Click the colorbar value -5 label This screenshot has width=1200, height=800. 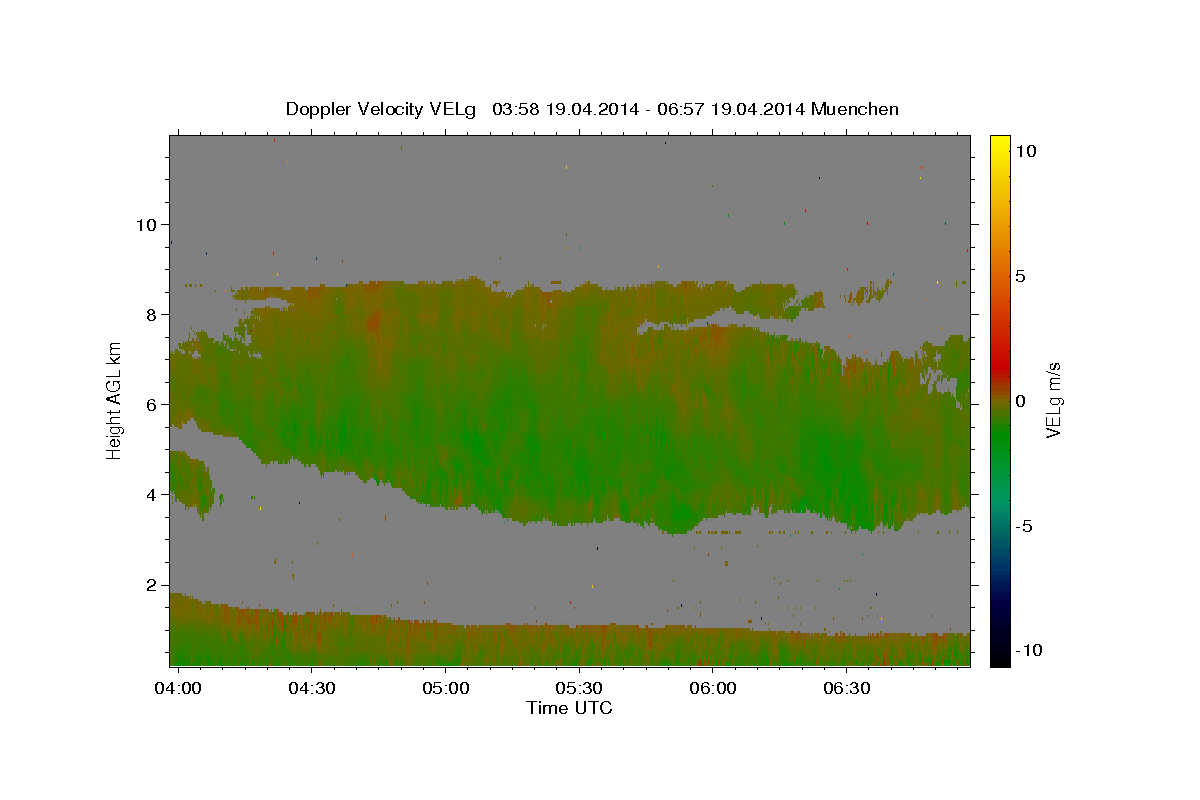[x=1024, y=526]
